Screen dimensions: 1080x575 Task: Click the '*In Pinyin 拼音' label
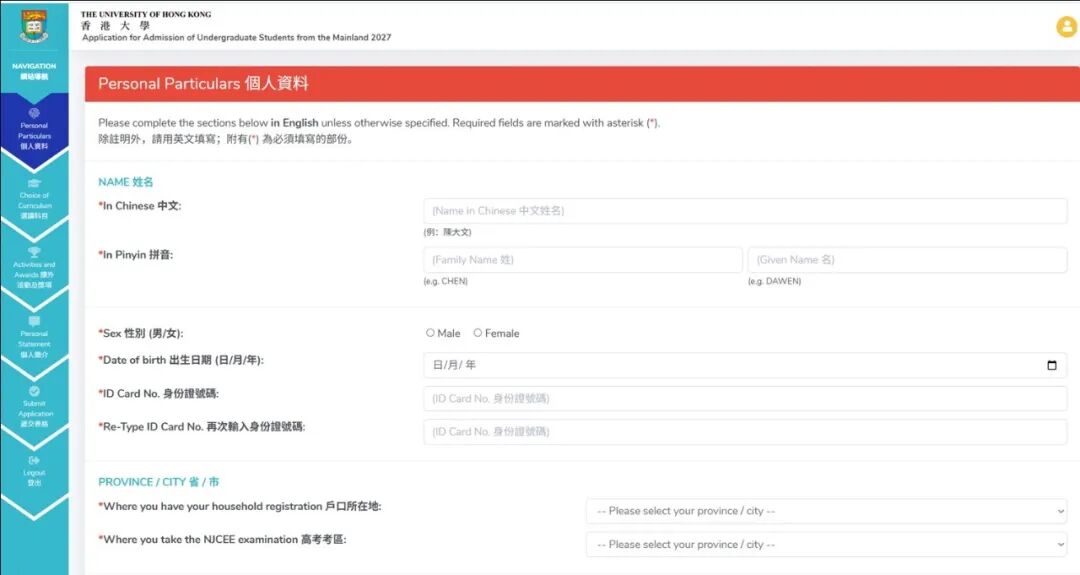coord(136,255)
